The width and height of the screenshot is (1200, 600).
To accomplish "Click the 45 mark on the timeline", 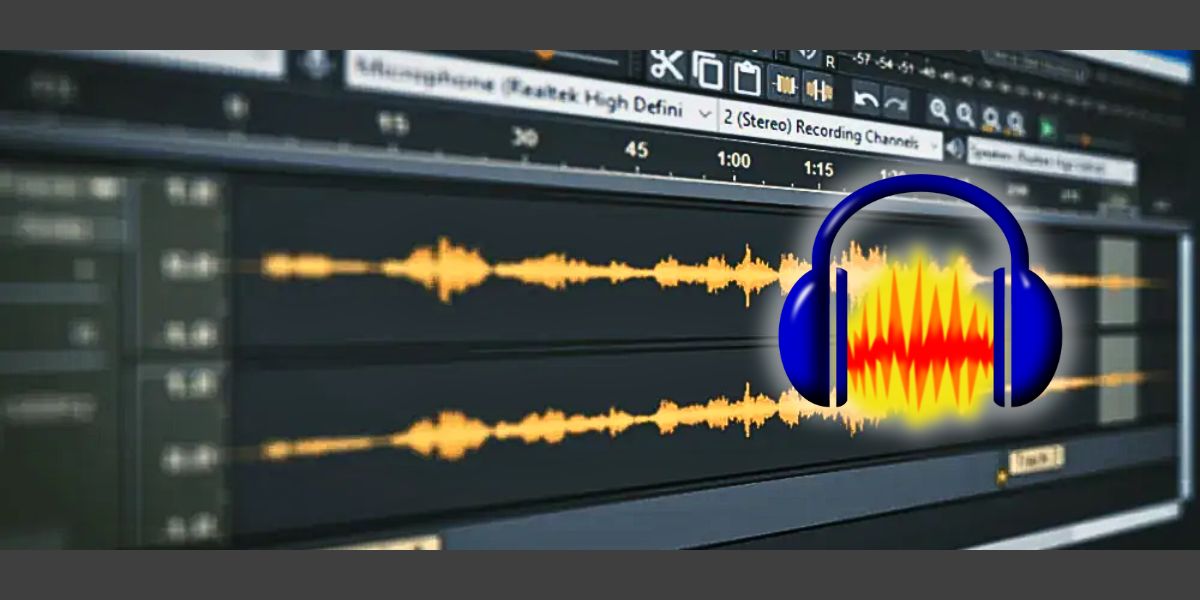I will point(636,150).
